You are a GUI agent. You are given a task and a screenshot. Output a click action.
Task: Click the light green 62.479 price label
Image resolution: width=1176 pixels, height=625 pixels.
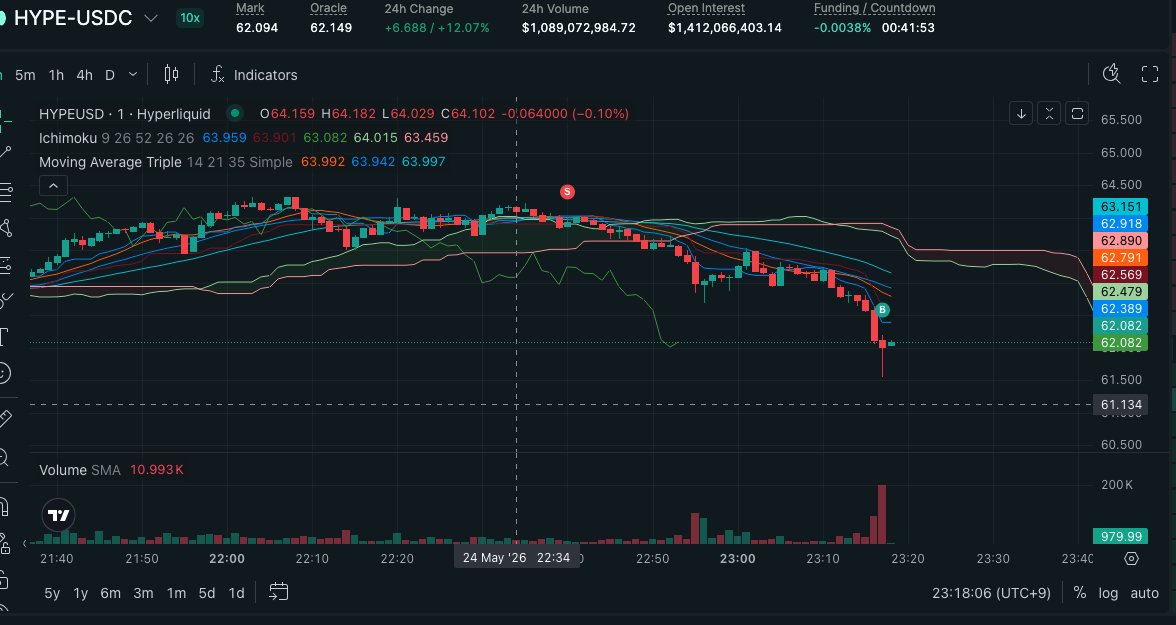tap(1120, 292)
